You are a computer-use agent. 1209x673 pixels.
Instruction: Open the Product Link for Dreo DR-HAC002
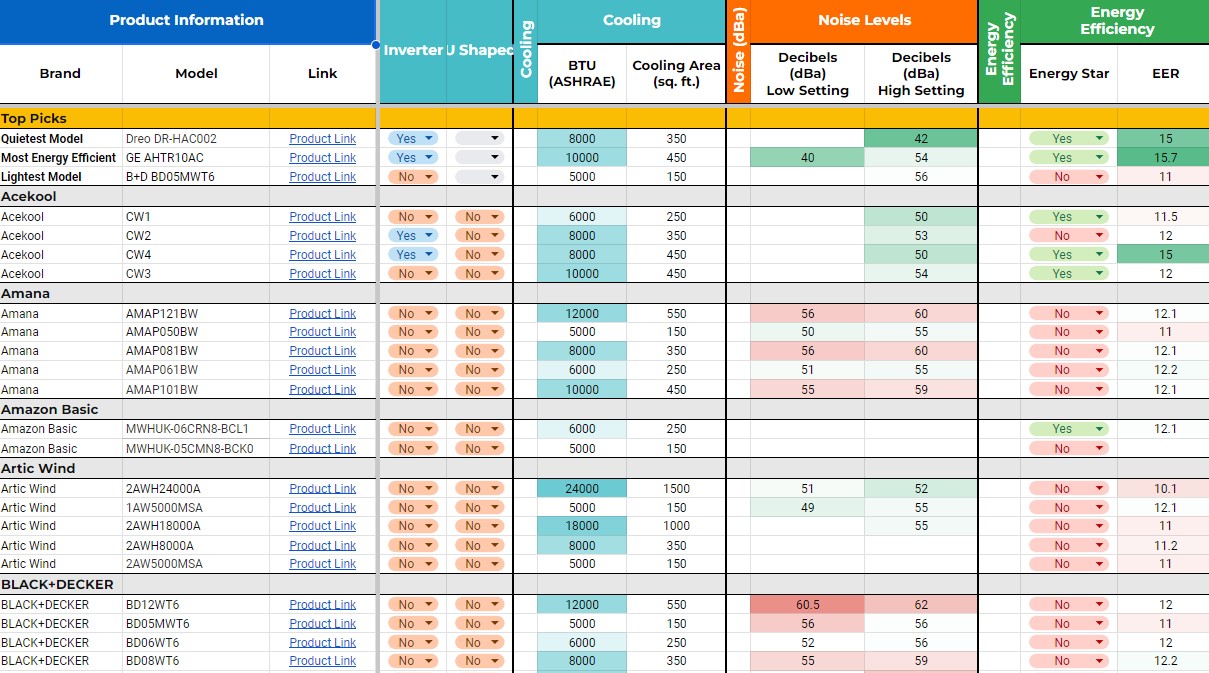point(322,139)
